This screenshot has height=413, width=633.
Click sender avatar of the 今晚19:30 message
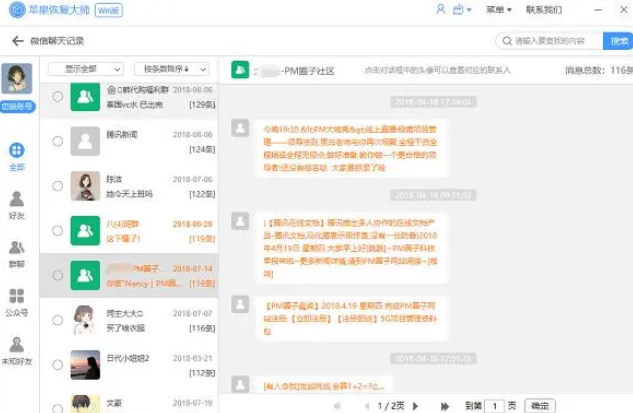coord(240,128)
